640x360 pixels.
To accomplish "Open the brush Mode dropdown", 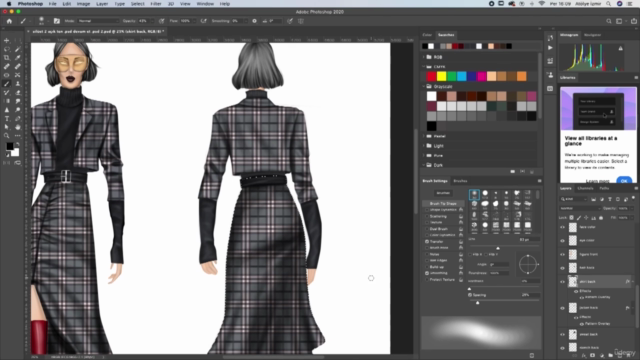I will 98,21.
